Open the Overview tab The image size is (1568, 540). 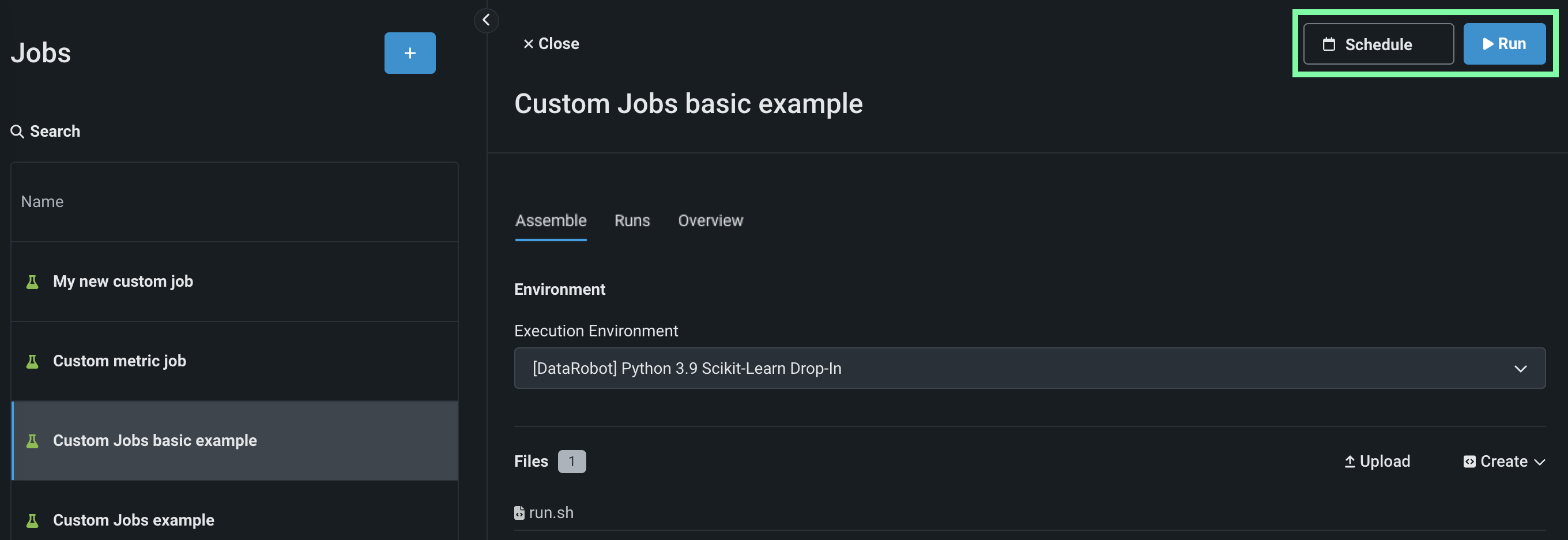click(710, 220)
